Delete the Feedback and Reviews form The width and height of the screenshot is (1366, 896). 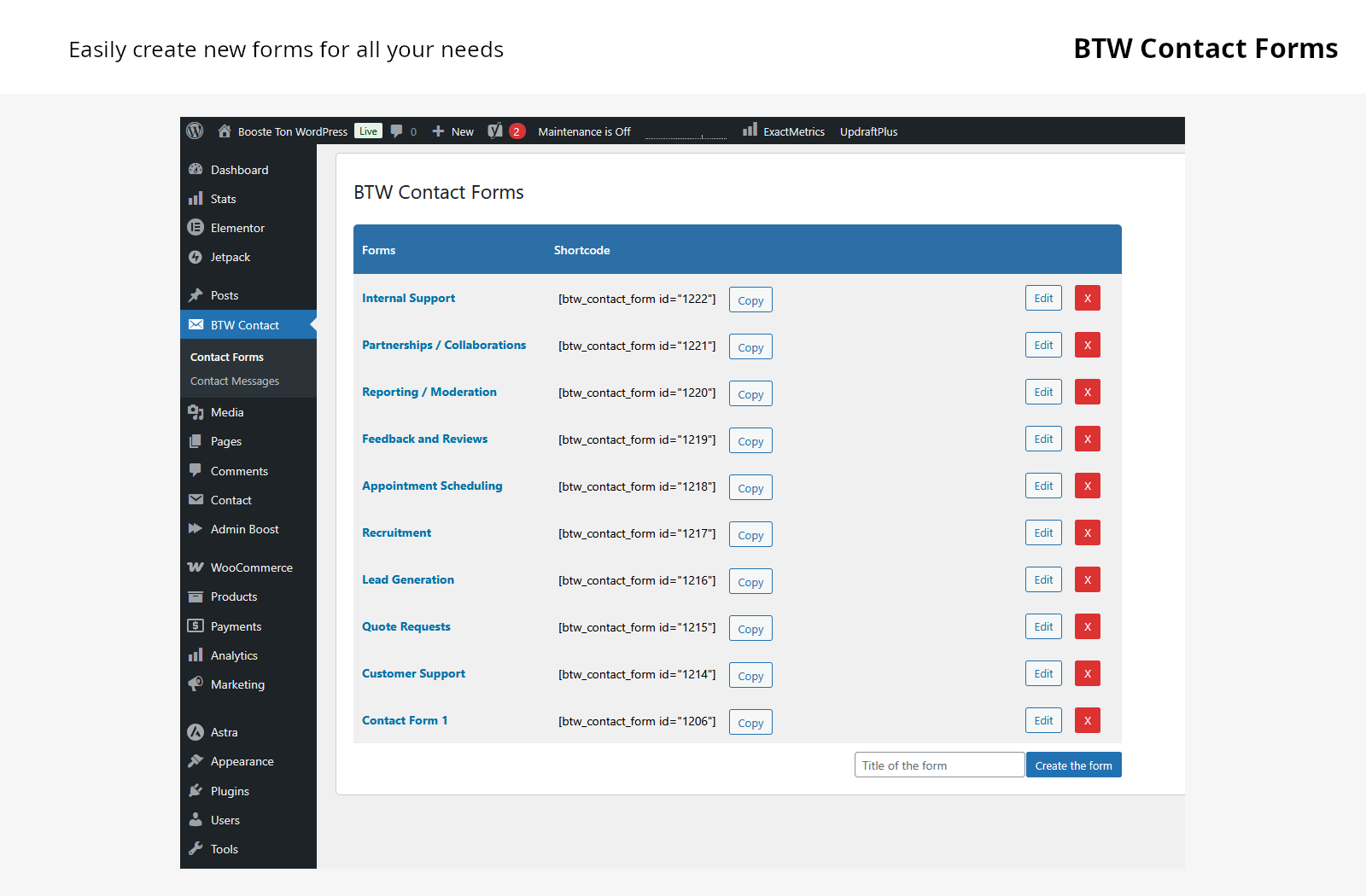(1088, 439)
